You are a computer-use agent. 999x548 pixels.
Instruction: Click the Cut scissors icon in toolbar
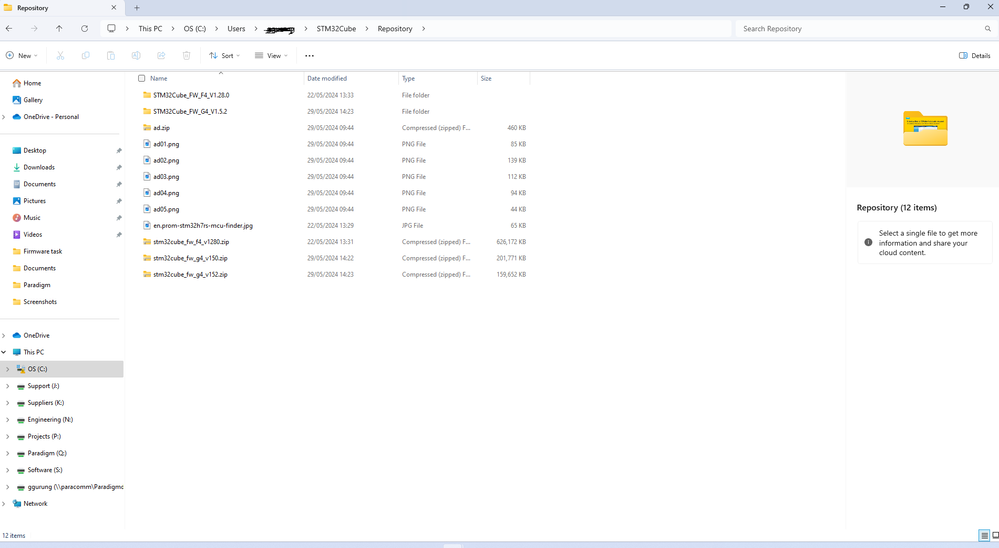(61, 55)
